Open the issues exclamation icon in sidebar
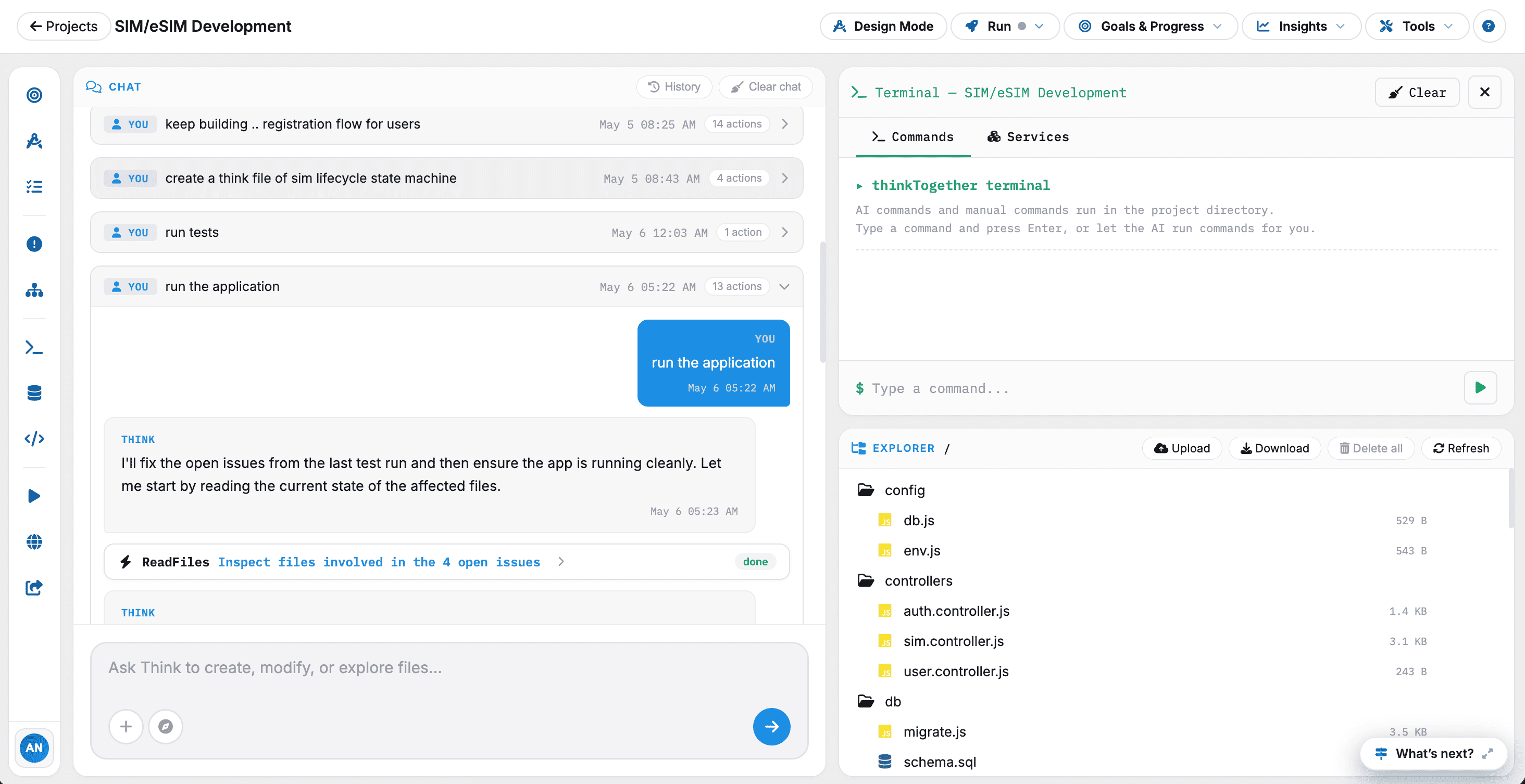This screenshot has height=784, width=1525. coord(34,244)
